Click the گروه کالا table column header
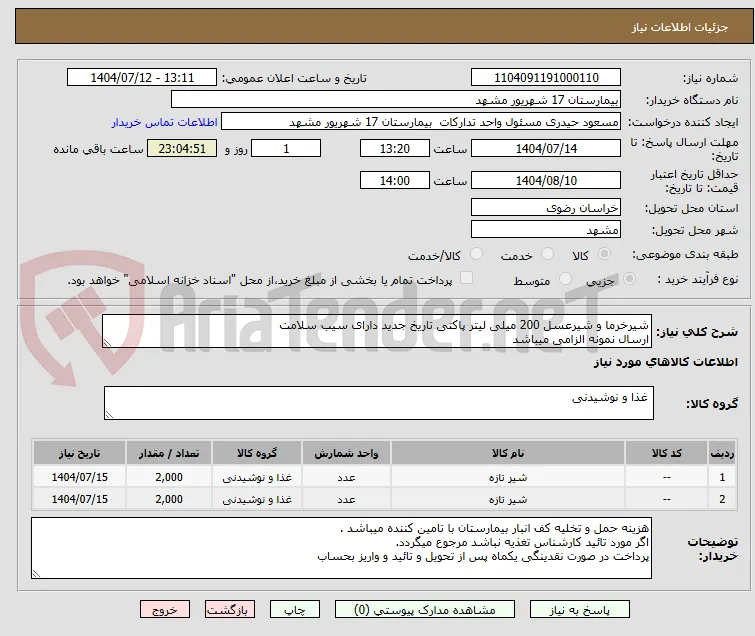Viewport: 755px width, 636px height. point(257,453)
